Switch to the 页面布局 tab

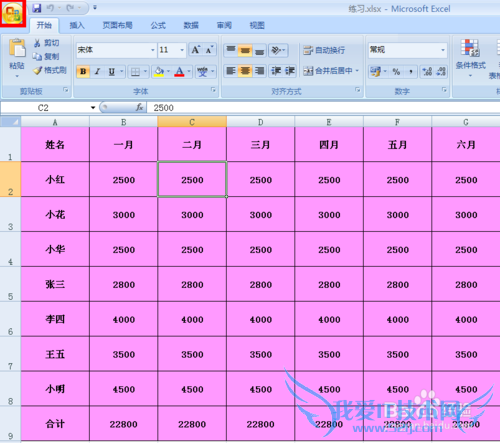(x=117, y=25)
